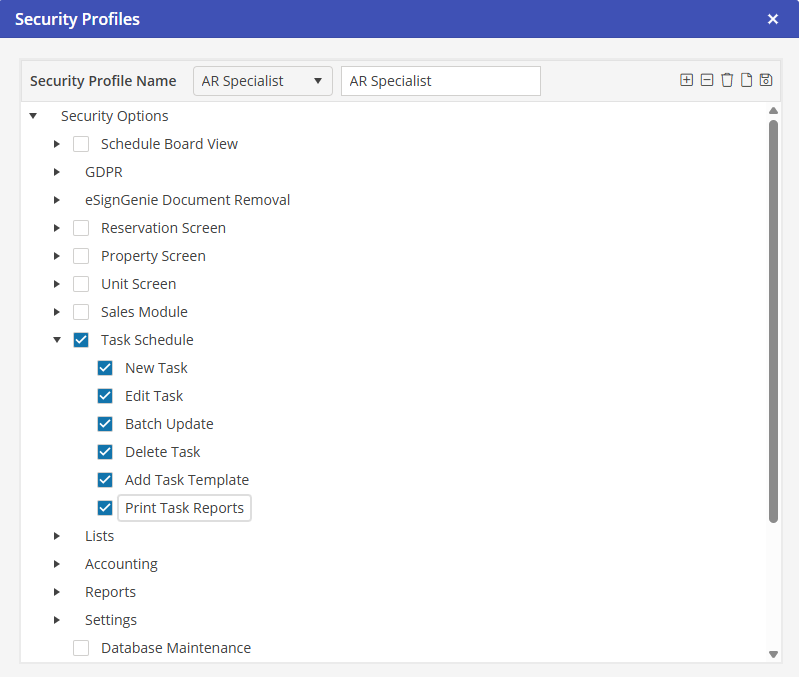
Task: Check the Database Maintenance checkbox
Action: click(81, 648)
